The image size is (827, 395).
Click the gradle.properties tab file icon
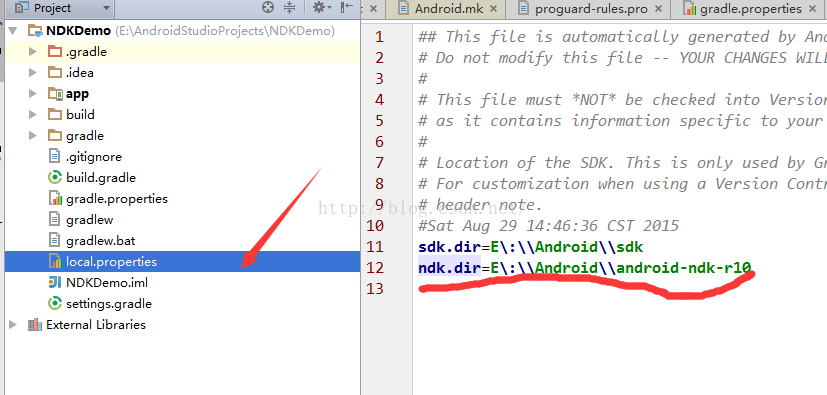[689, 8]
